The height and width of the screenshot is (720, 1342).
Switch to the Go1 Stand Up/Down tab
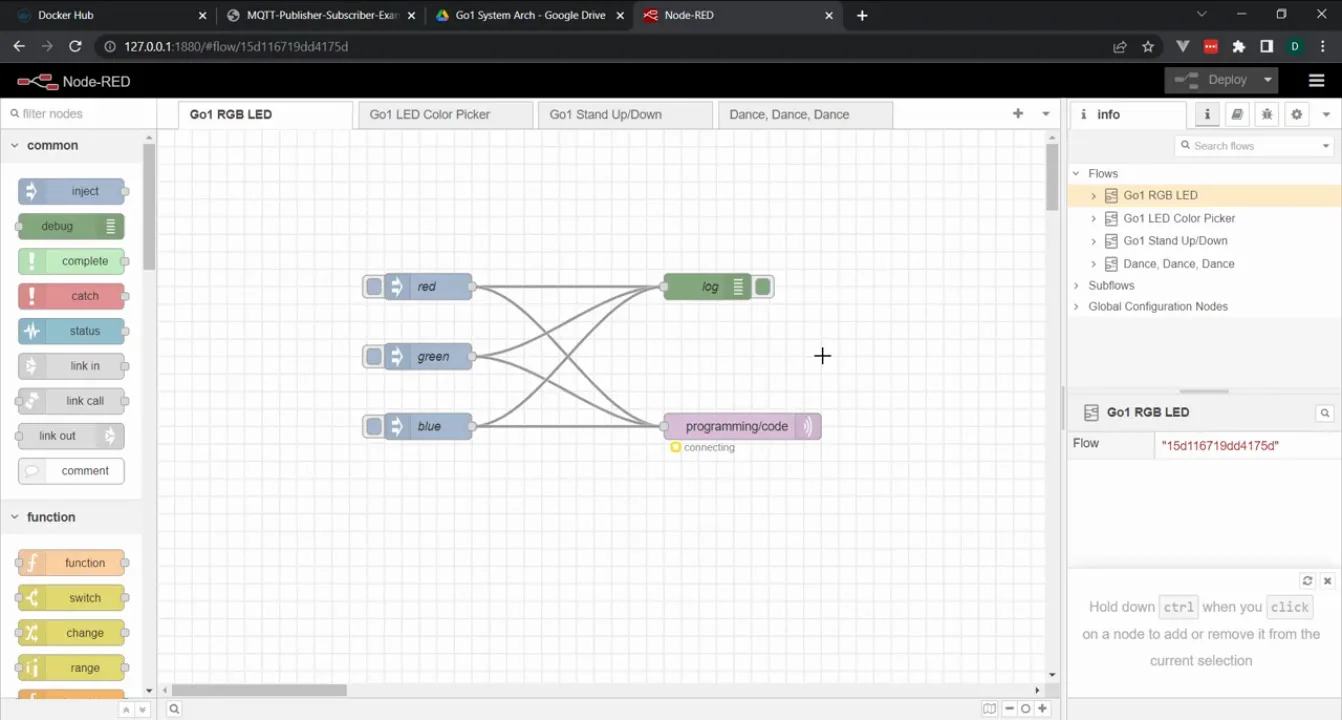(605, 115)
